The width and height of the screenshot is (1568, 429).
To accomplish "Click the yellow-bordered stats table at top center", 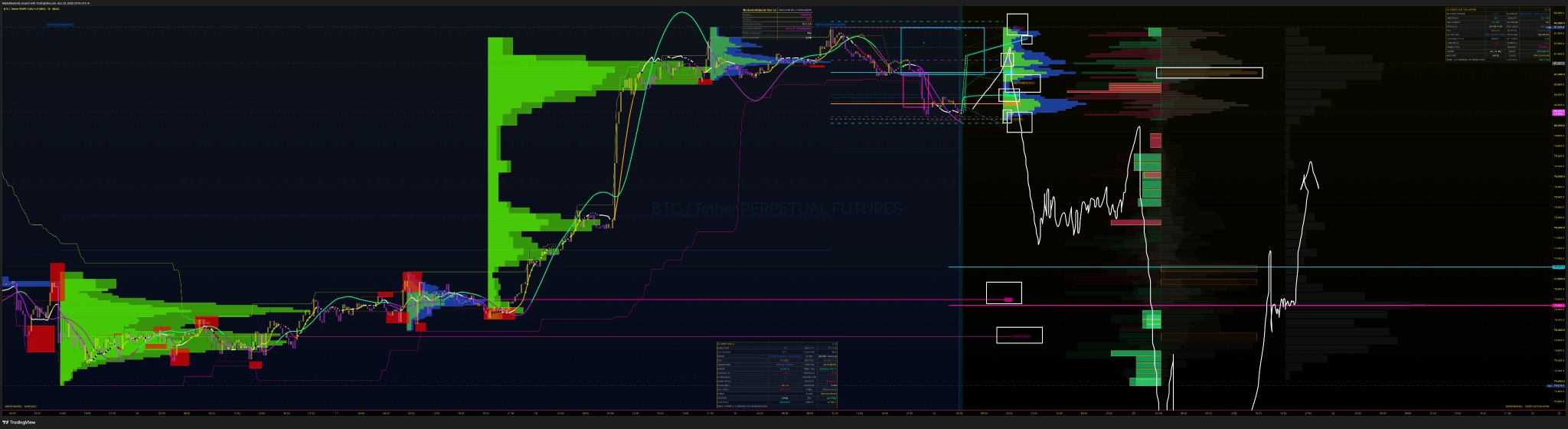I will click(776, 22).
